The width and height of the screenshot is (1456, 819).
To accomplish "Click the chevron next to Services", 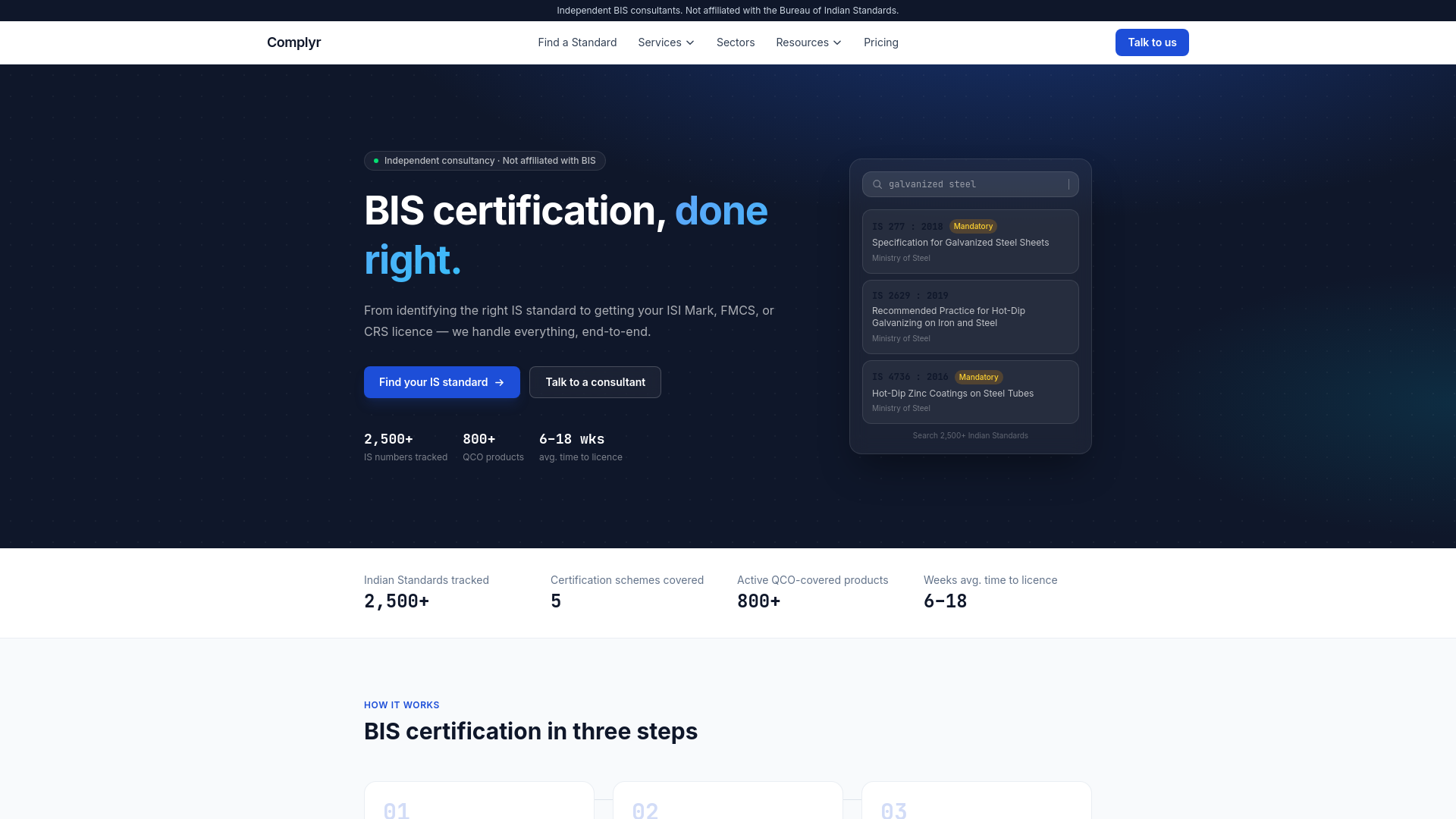I will pyautogui.click(x=690, y=42).
